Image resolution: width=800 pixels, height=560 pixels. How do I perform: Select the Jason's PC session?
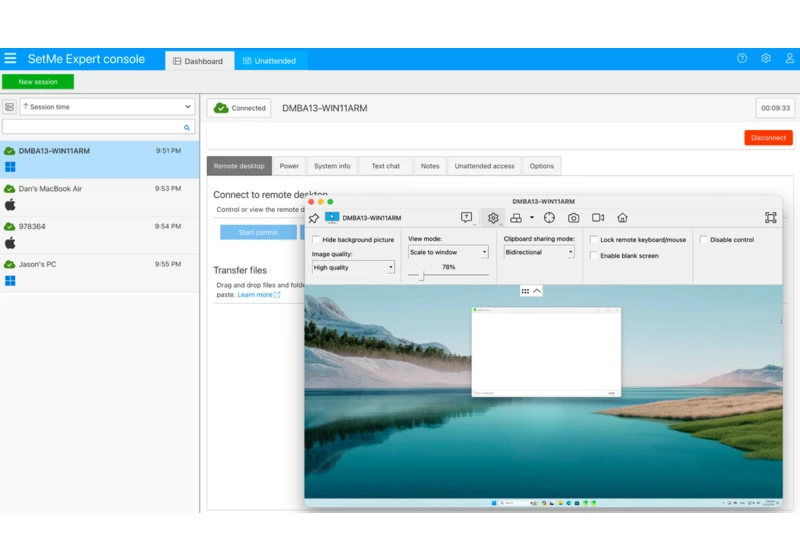[99, 273]
